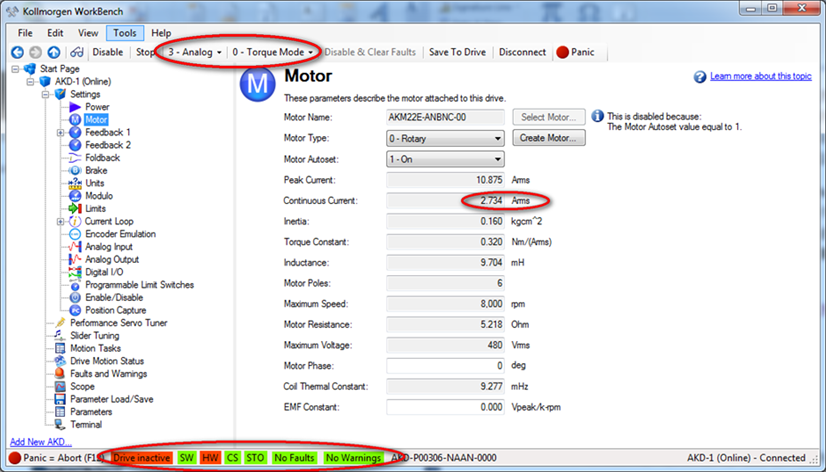Click the Brake icon in tree
The width and height of the screenshot is (826, 472).
tap(75, 170)
